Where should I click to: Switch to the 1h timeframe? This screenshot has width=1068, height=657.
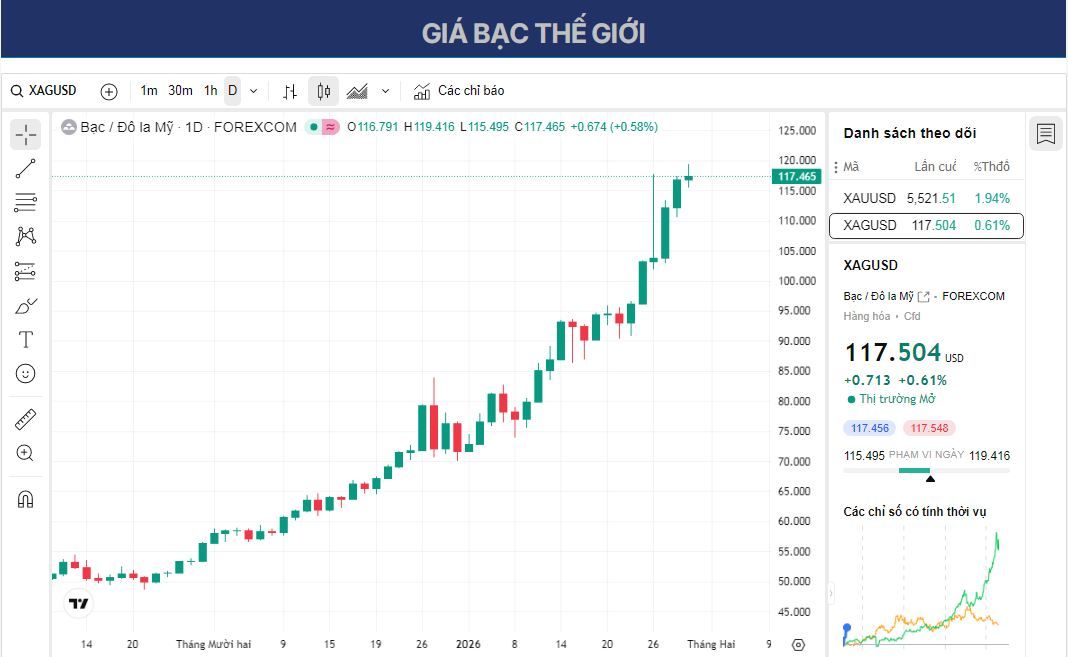pos(210,91)
